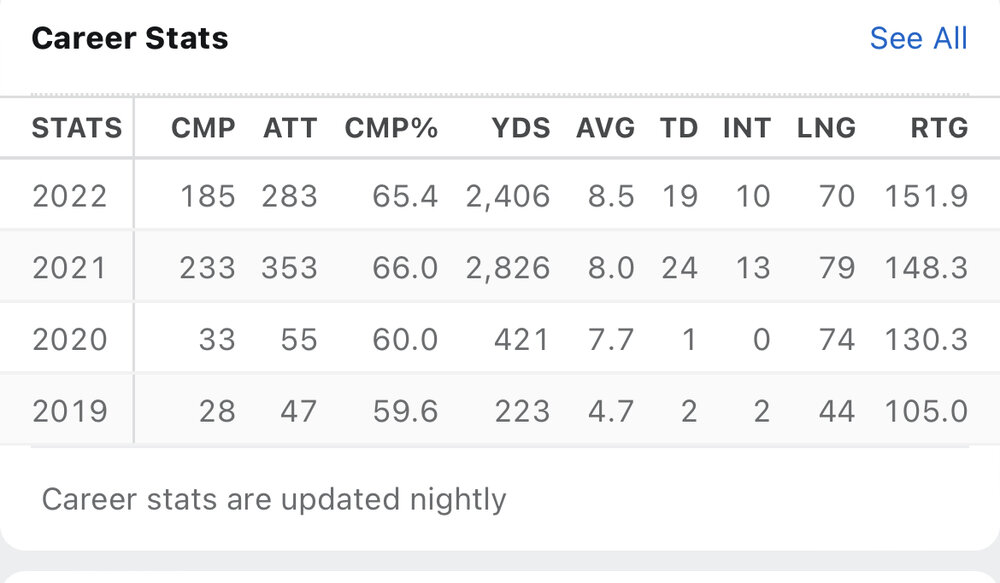Click the TD column header

point(679,128)
